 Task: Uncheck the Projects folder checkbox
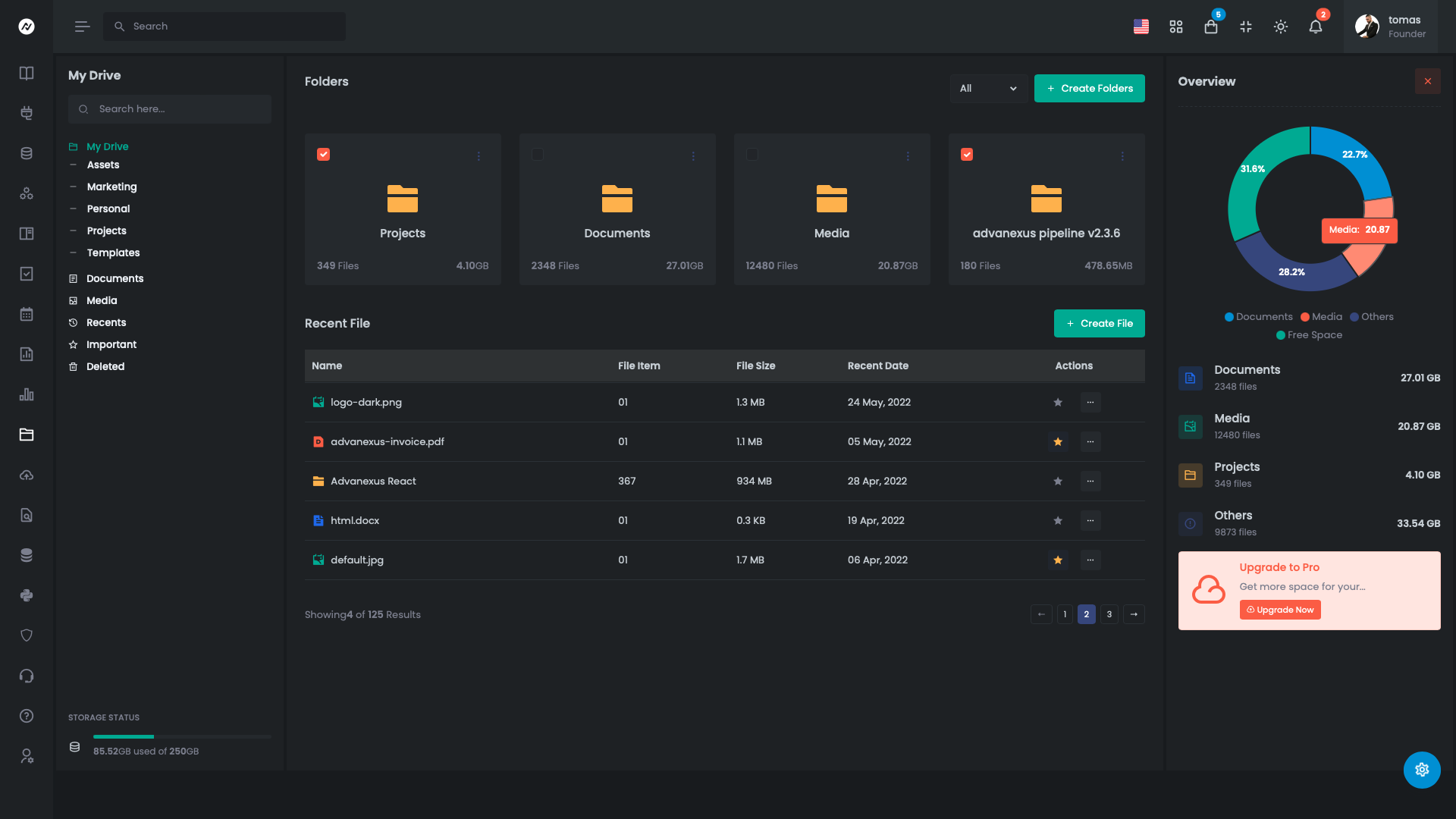coord(323,154)
